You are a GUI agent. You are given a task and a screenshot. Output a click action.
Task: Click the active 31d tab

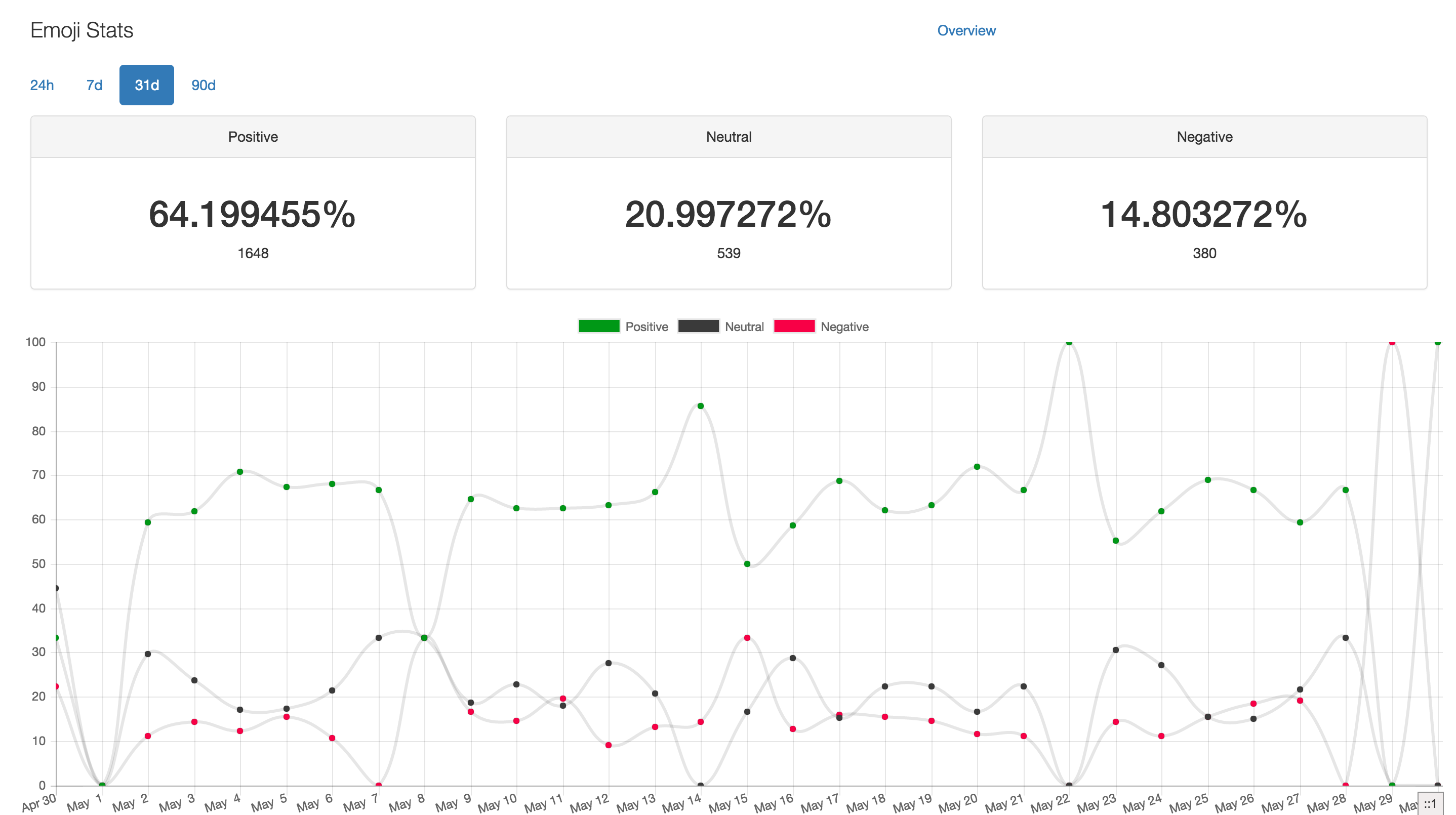click(x=146, y=86)
